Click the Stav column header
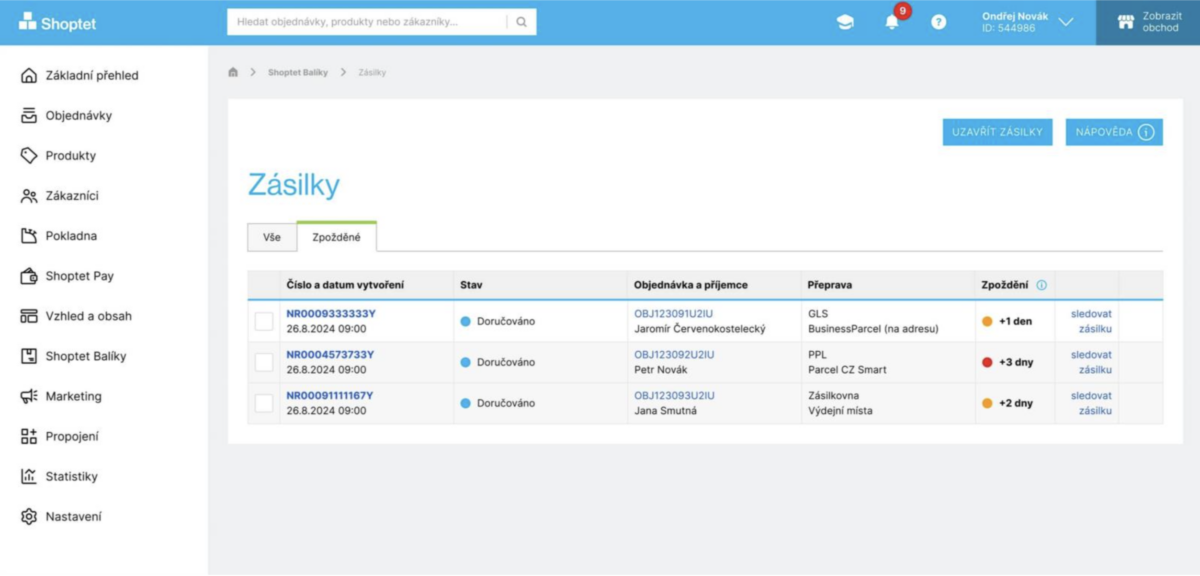 click(471, 285)
